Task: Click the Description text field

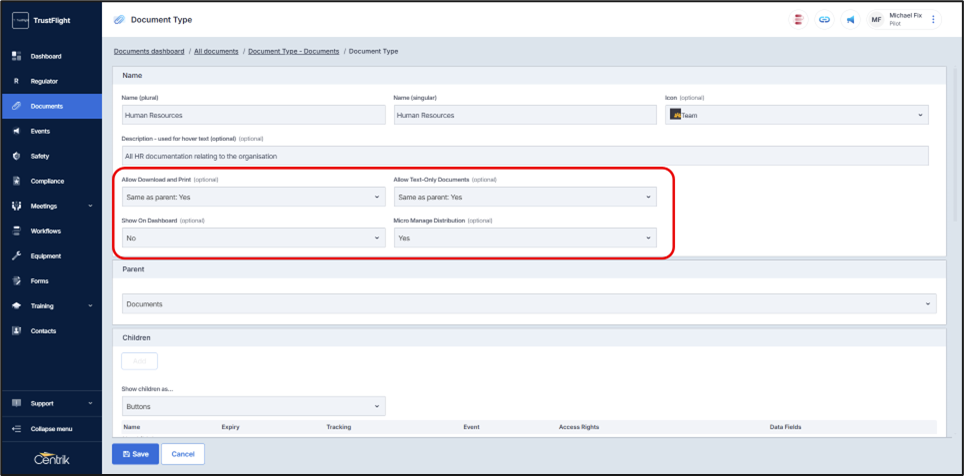Action: [x=524, y=156]
